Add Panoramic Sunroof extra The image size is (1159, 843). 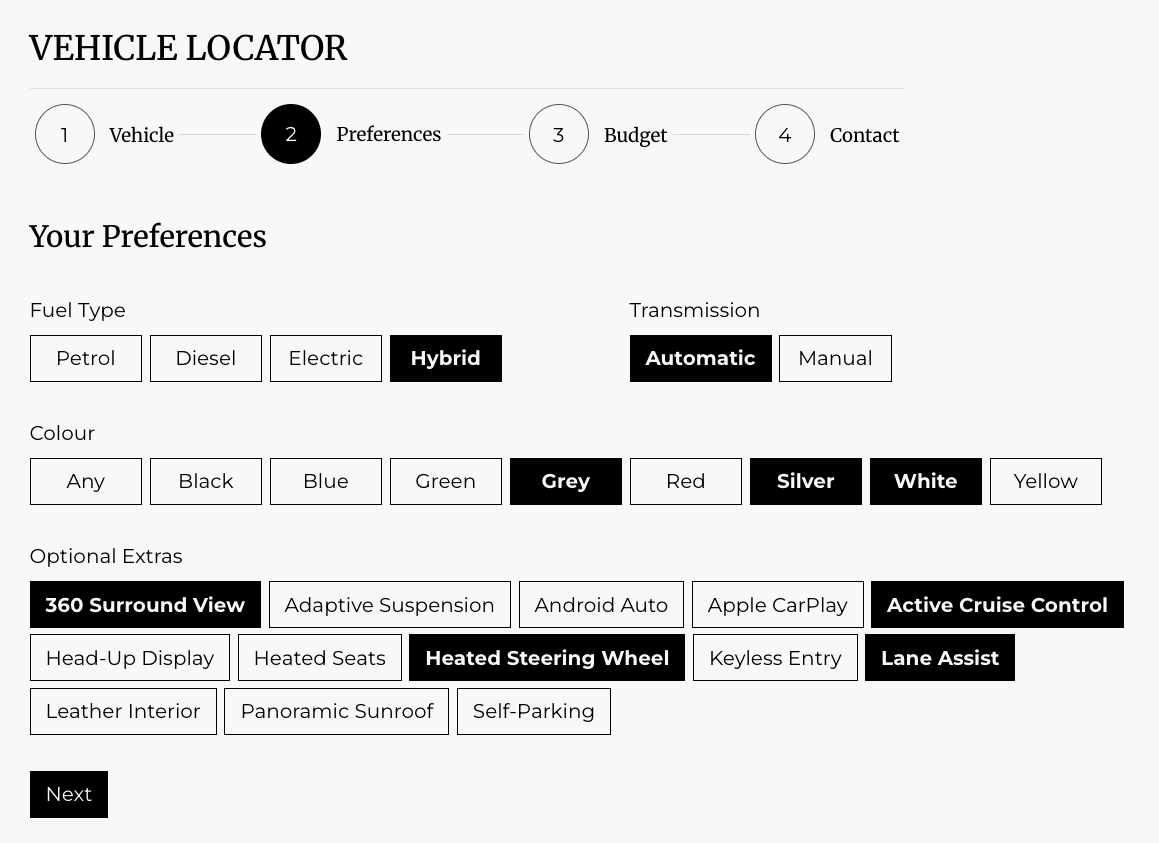[337, 711]
